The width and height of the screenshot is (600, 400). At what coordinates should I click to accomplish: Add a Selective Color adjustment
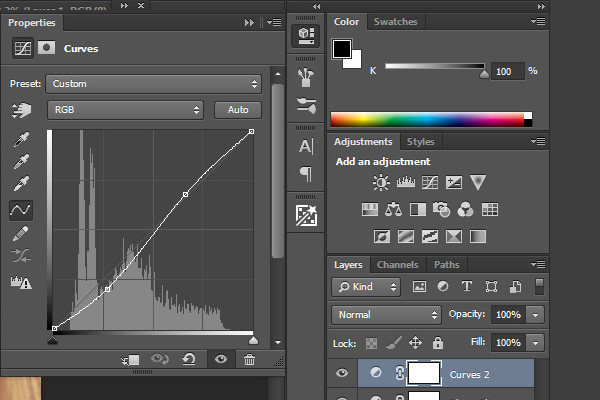pos(454,237)
